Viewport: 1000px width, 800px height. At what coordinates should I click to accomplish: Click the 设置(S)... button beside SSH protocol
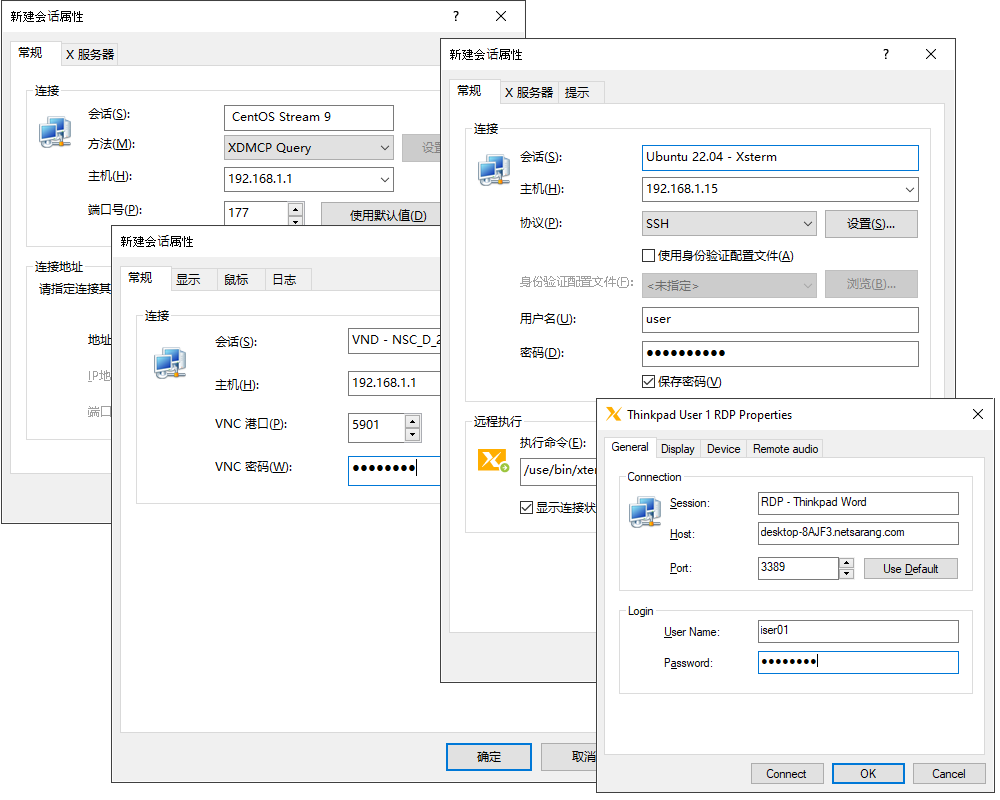click(x=871, y=224)
